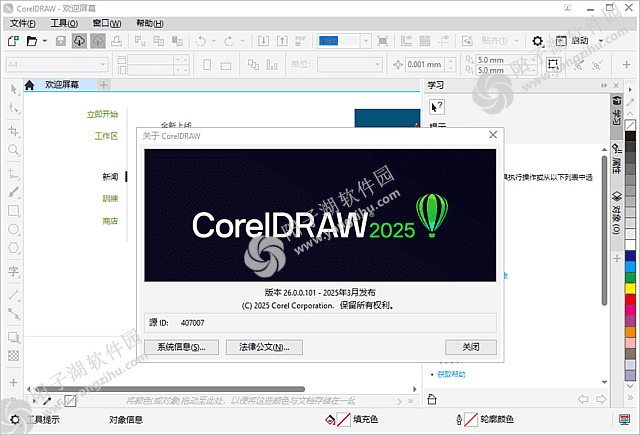Pick the dark blue color swatch
640x435 pixels.
pos(630,256)
